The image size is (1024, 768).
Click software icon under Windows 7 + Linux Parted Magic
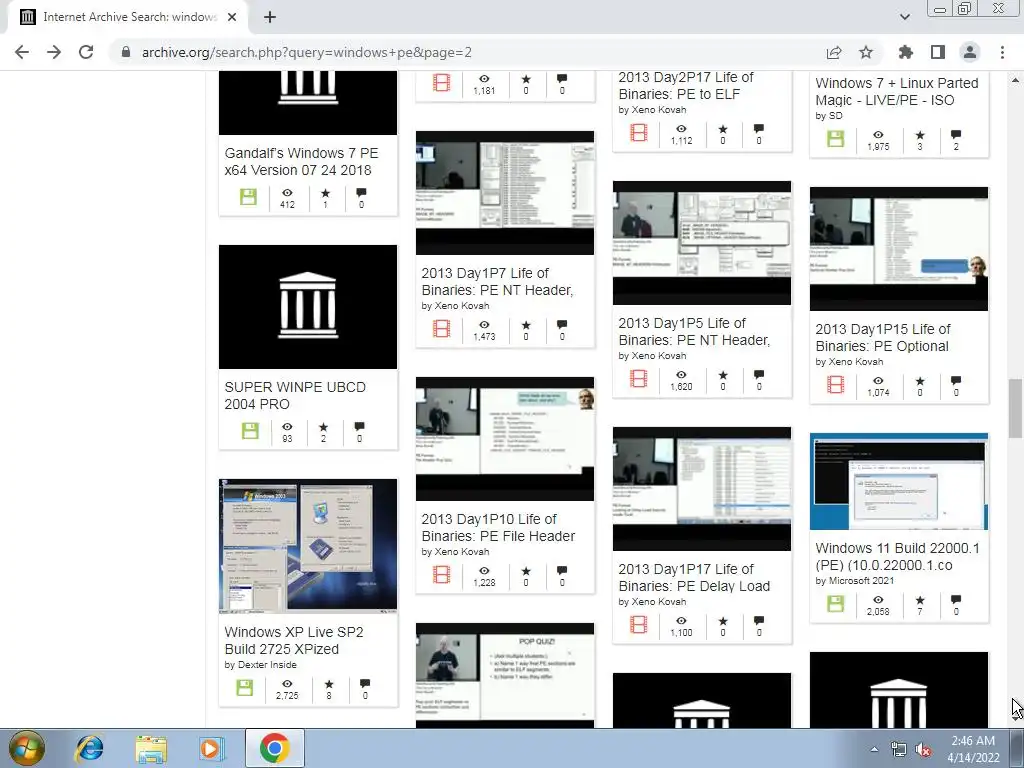pos(836,138)
